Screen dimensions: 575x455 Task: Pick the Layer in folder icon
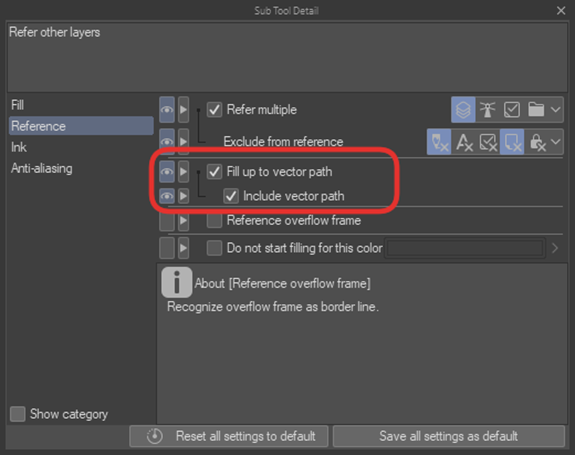[536, 110]
